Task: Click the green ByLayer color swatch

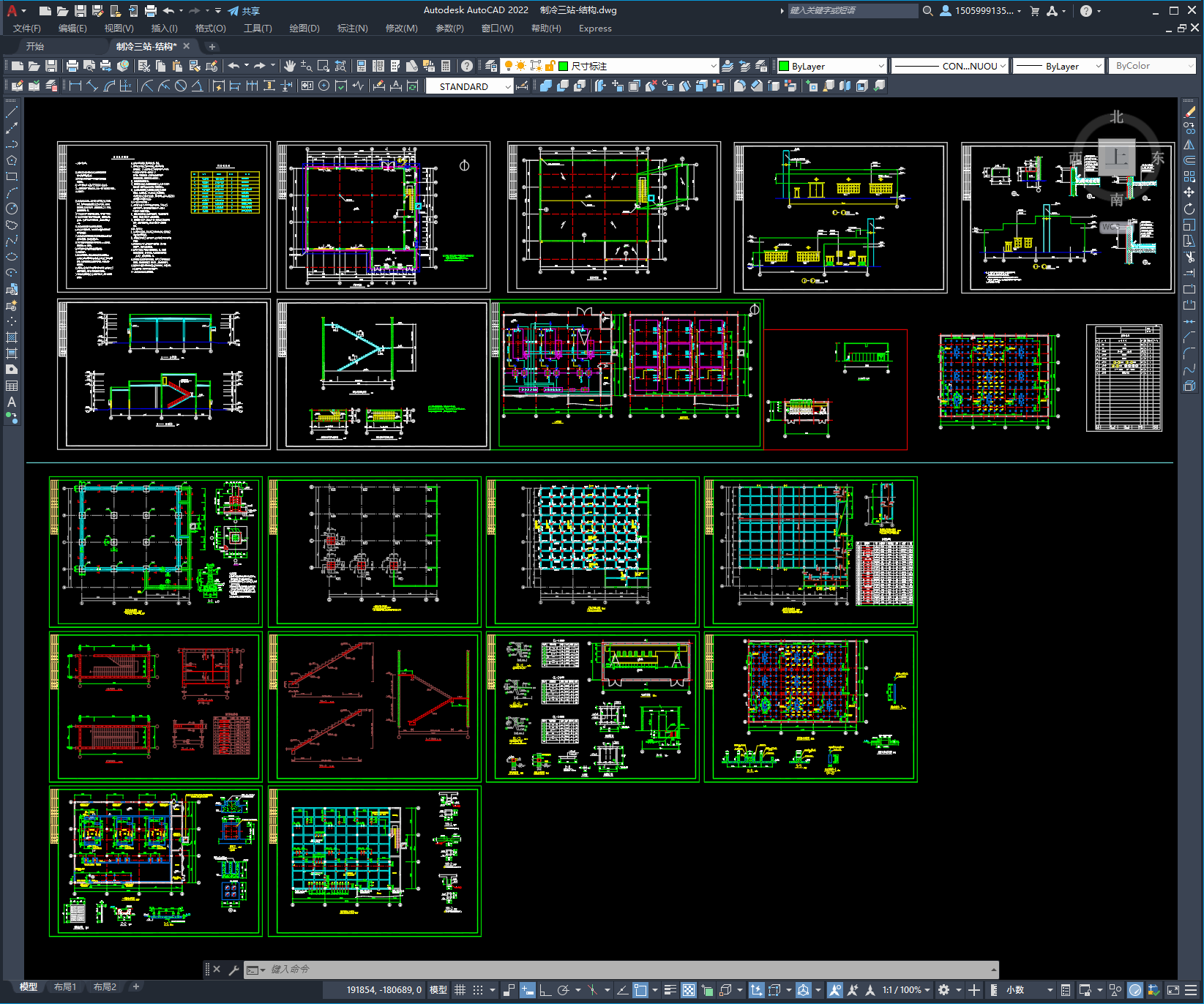Action: click(x=784, y=66)
